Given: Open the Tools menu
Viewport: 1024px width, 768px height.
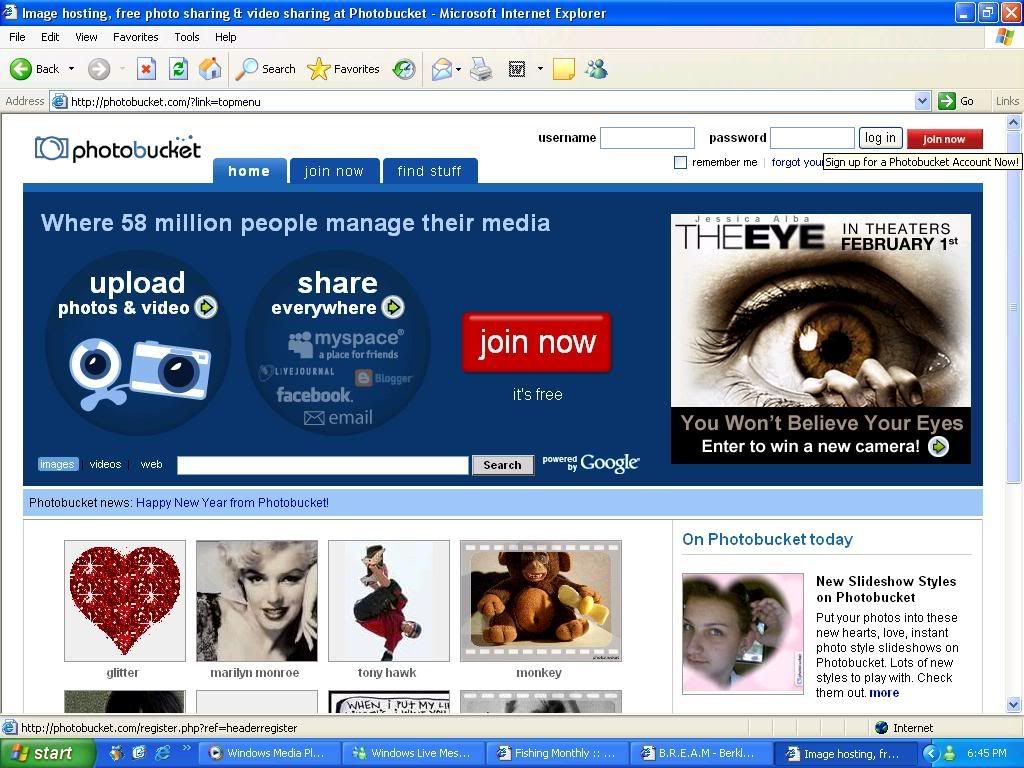Looking at the screenshot, I should pos(187,37).
